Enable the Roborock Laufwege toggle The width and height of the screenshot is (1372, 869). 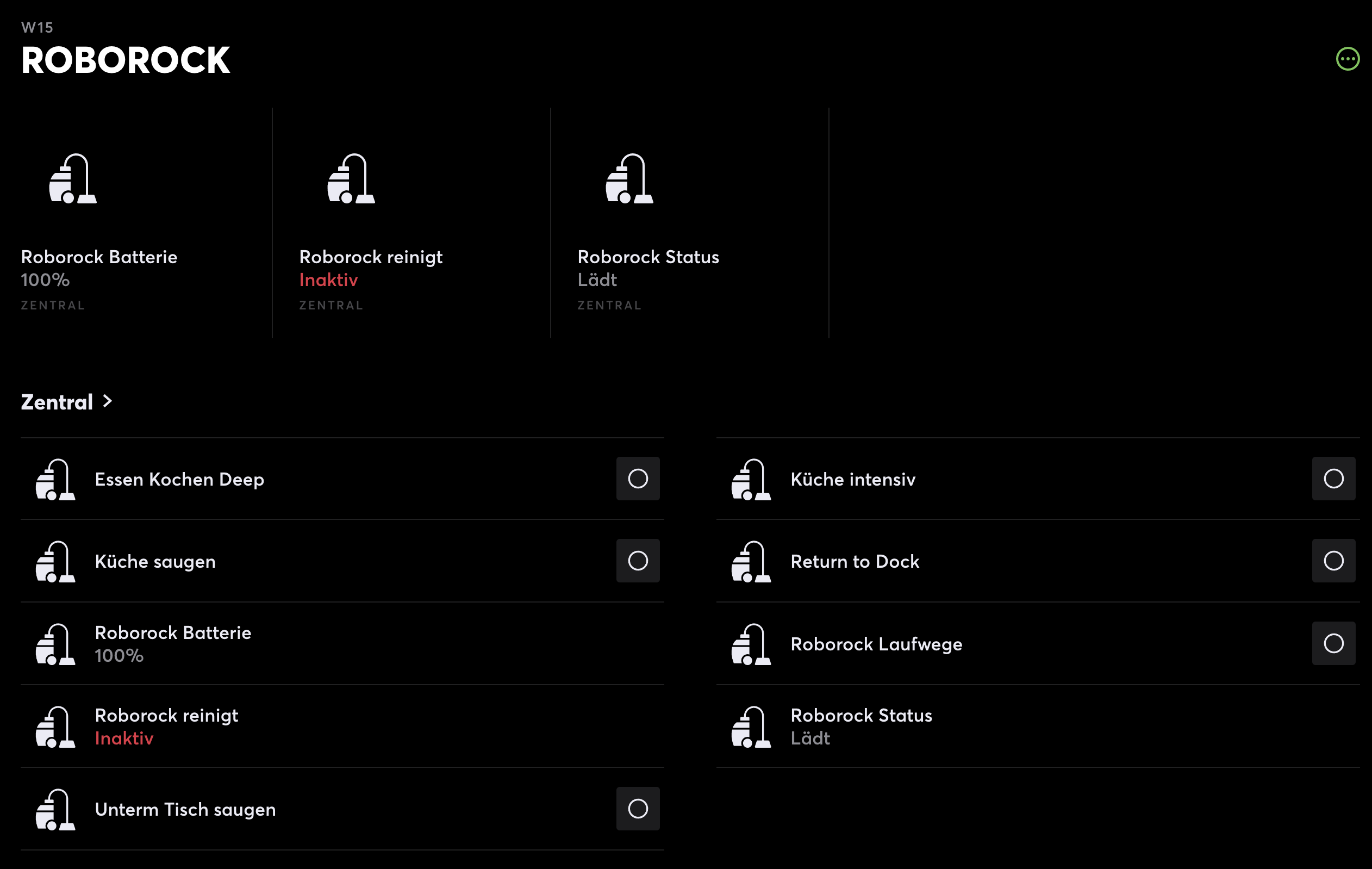[x=1333, y=643]
